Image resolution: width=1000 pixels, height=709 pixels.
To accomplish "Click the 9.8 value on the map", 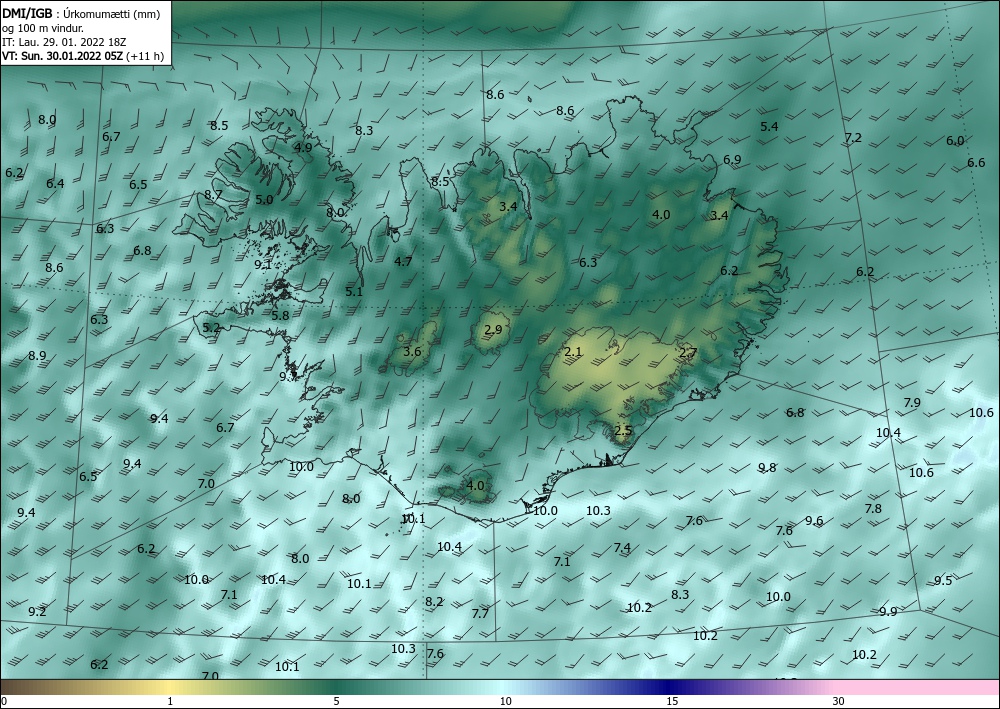I will click(x=767, y=468).
